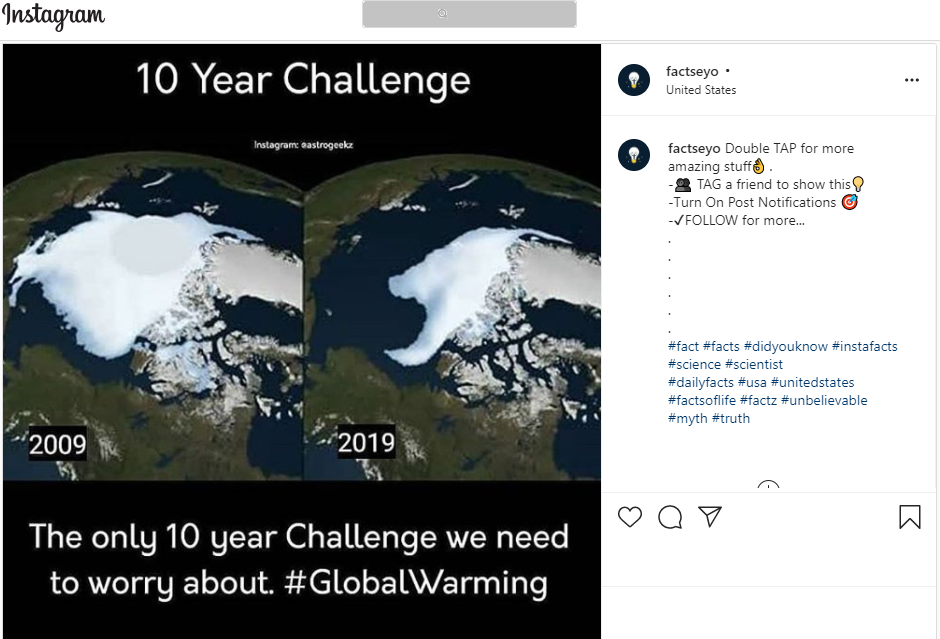Open the three-dot more options menu
The image size is (940, 639).
[x=911, y=80]
